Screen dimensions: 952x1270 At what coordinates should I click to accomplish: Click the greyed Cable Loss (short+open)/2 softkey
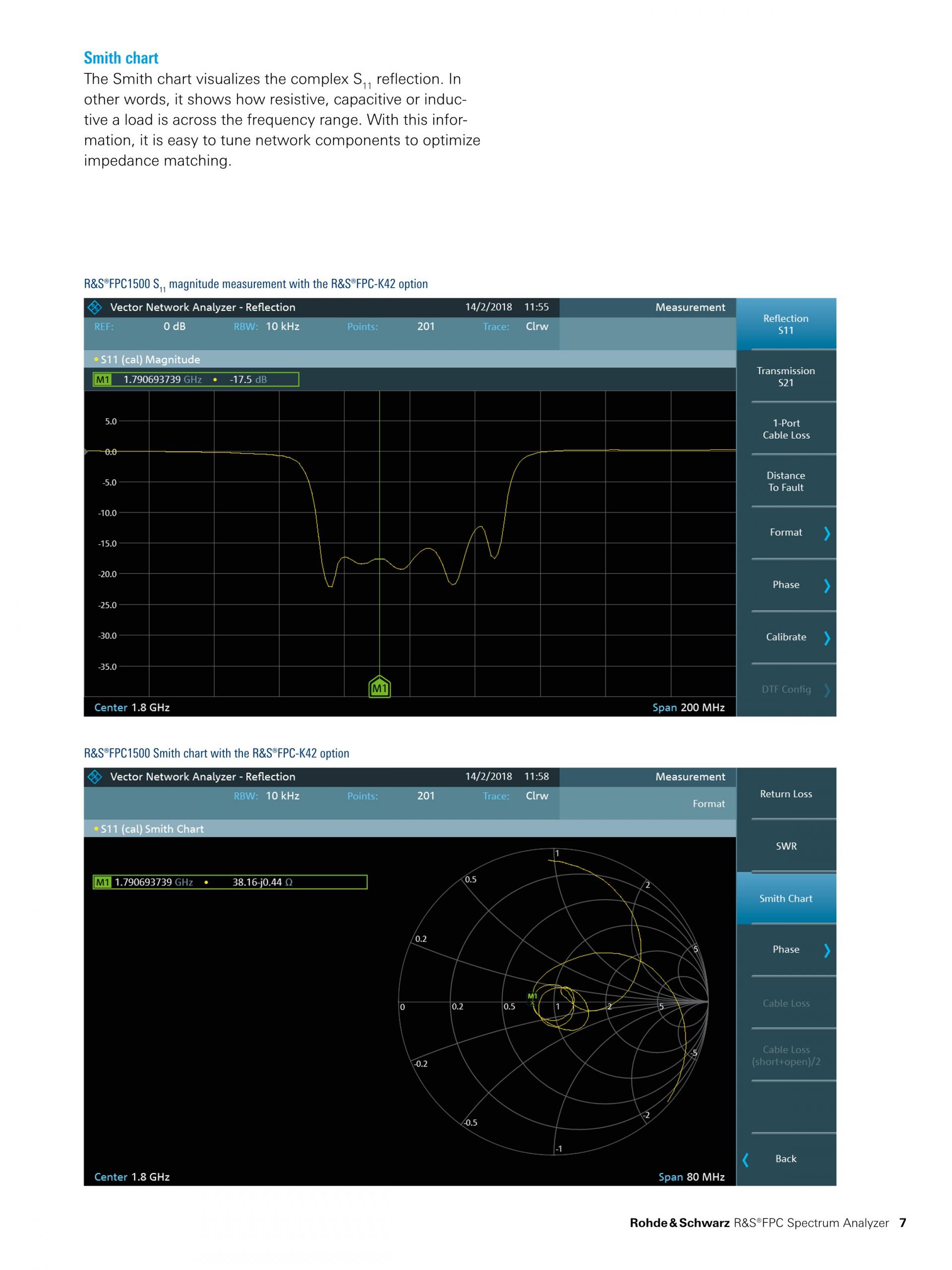[785, 1055]
